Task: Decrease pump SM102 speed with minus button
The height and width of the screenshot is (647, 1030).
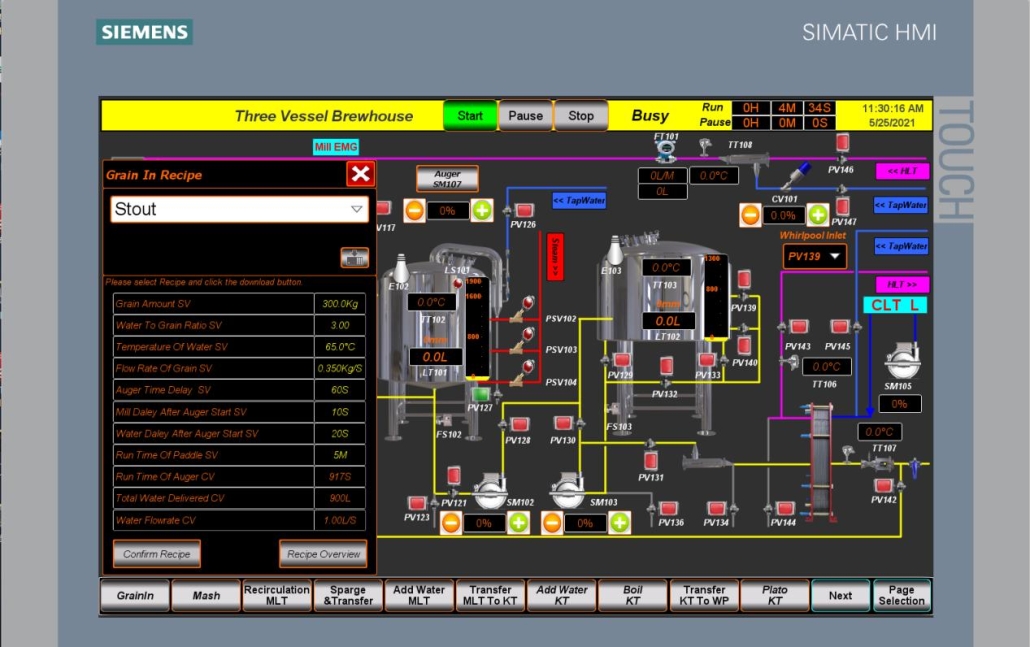Action: click(451, 523)
